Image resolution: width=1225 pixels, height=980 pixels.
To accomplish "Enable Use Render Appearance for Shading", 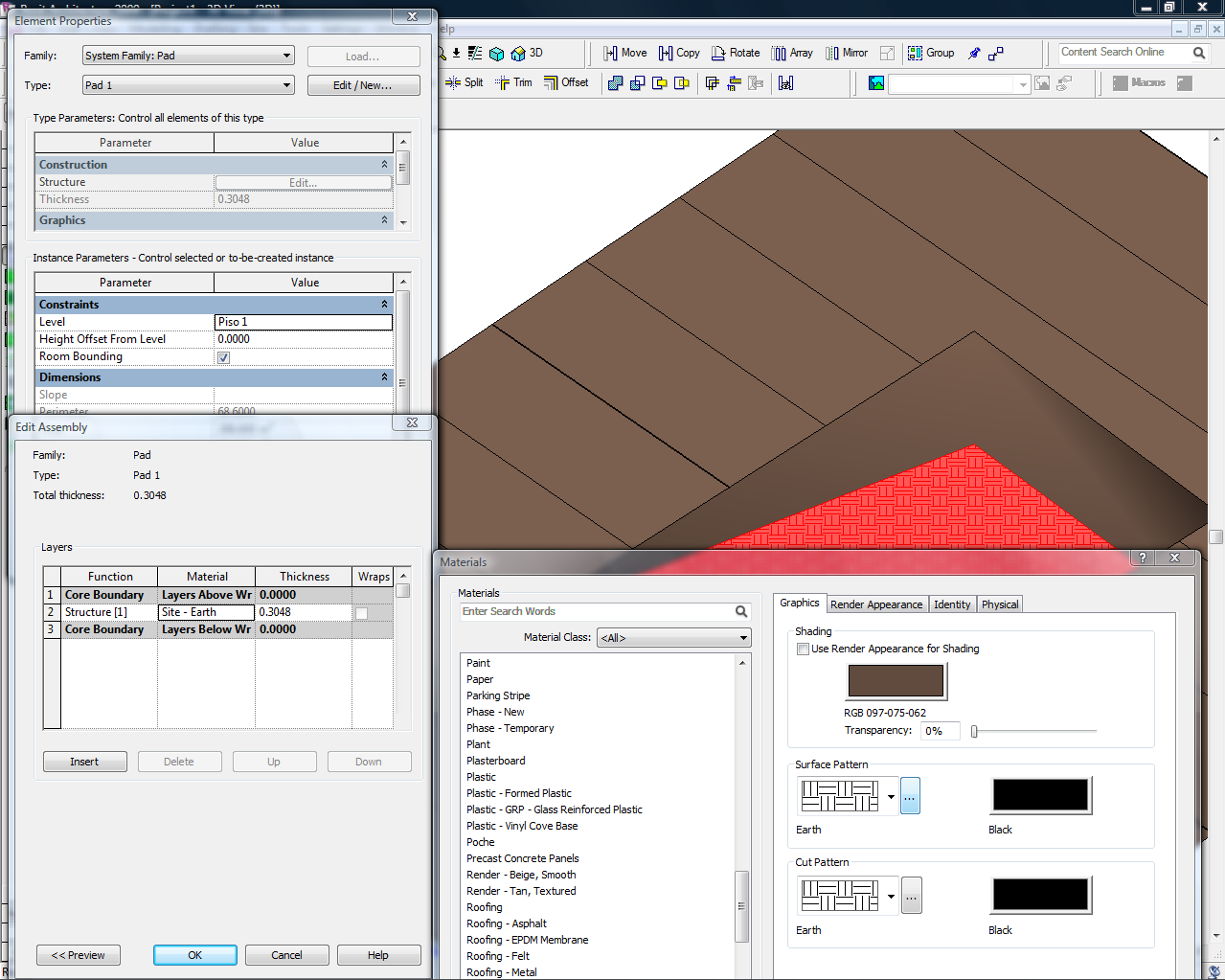I will point(804,649).
